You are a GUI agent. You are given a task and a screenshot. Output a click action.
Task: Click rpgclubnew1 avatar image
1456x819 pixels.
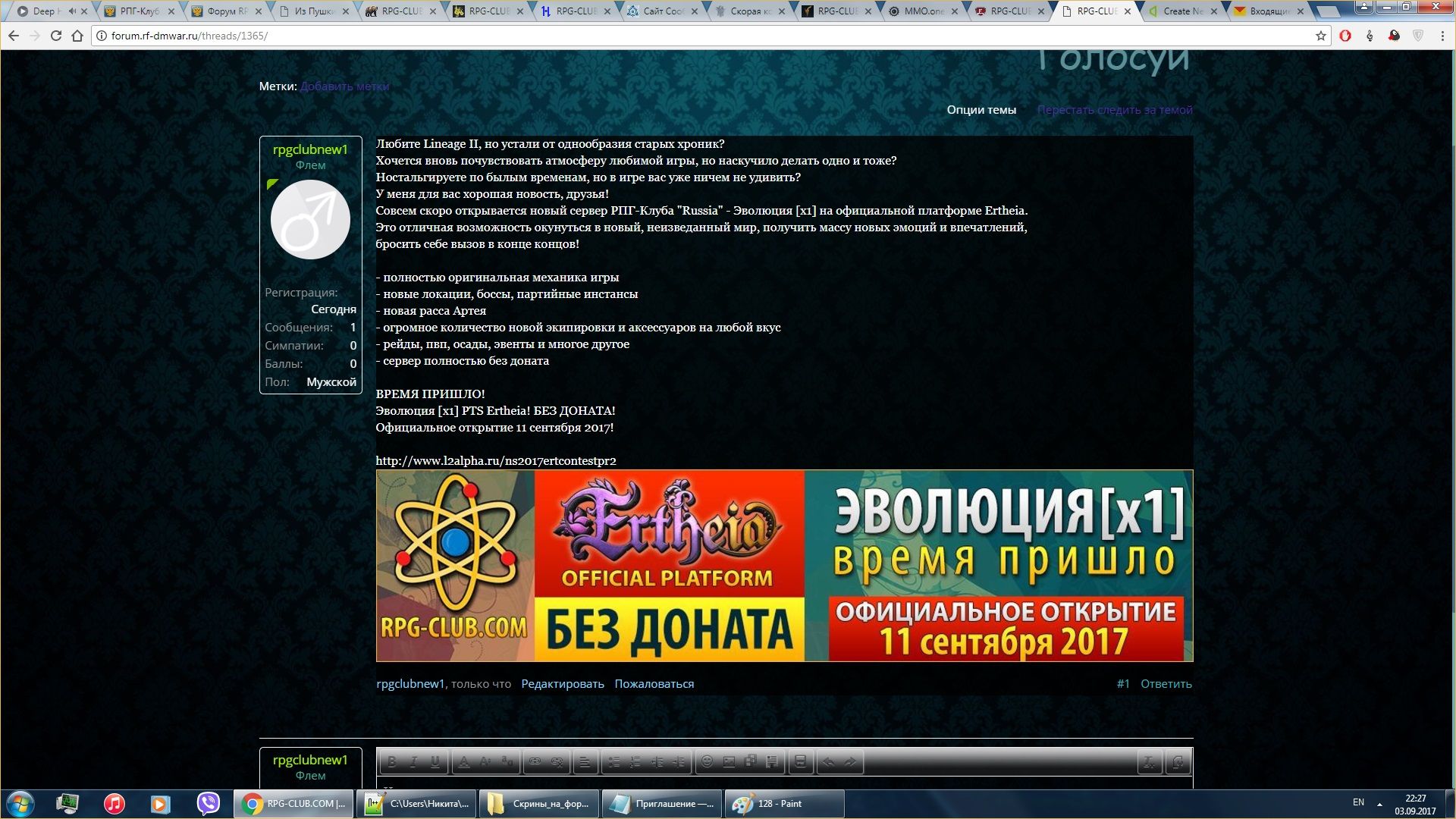tap(310, 219)
